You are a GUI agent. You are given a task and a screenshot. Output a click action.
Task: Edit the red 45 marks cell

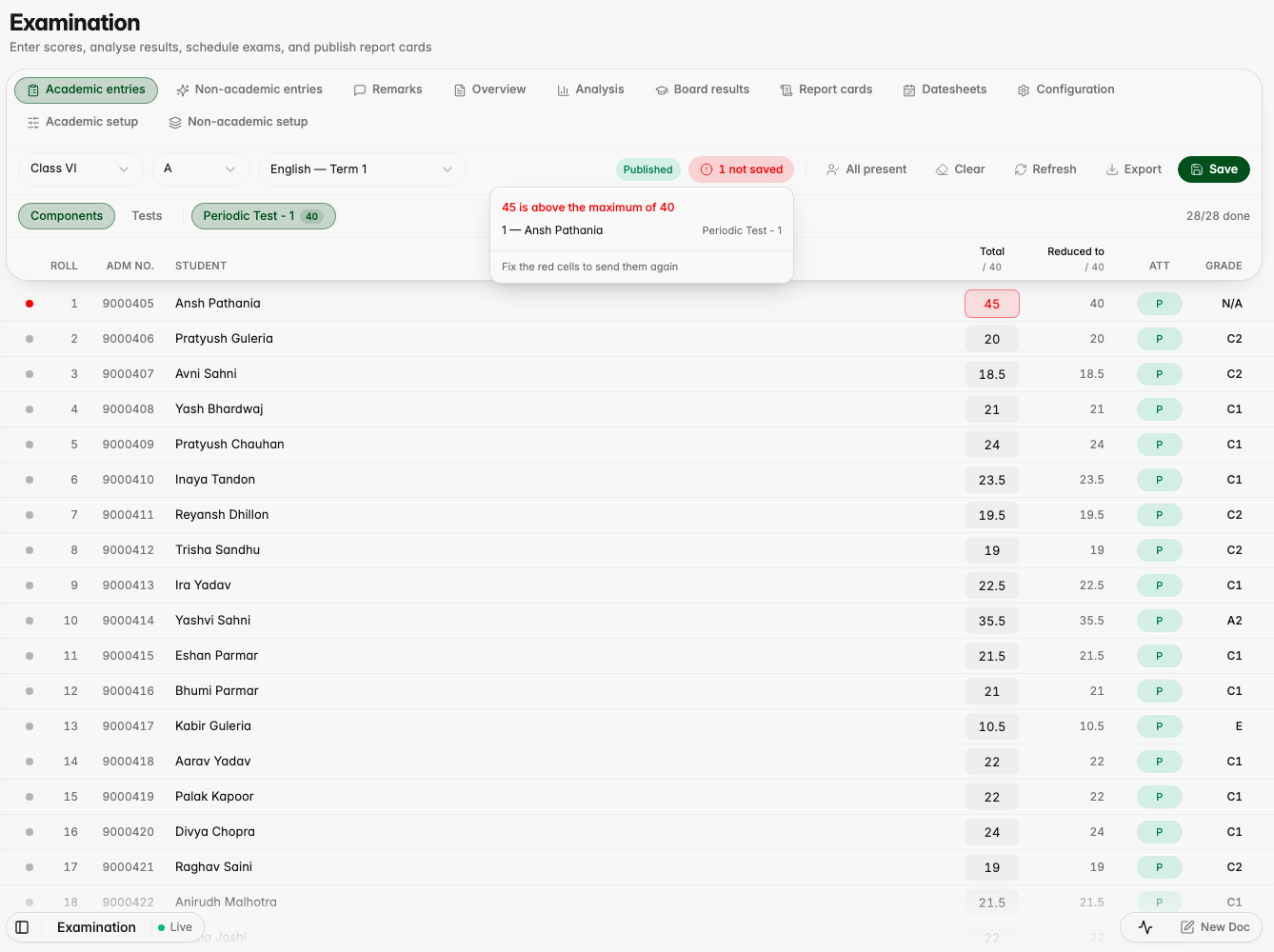point(992,304)
